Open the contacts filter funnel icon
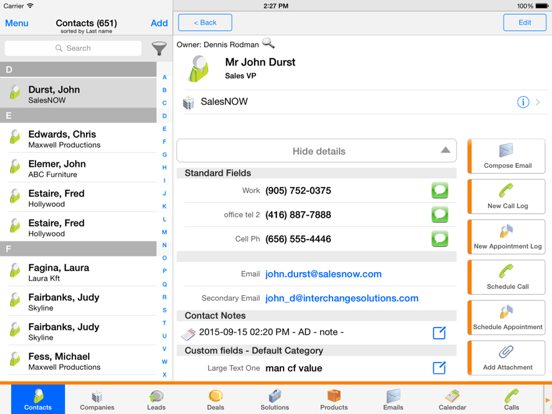This screenshot has height=414, width=552. (x=159, y=49)
